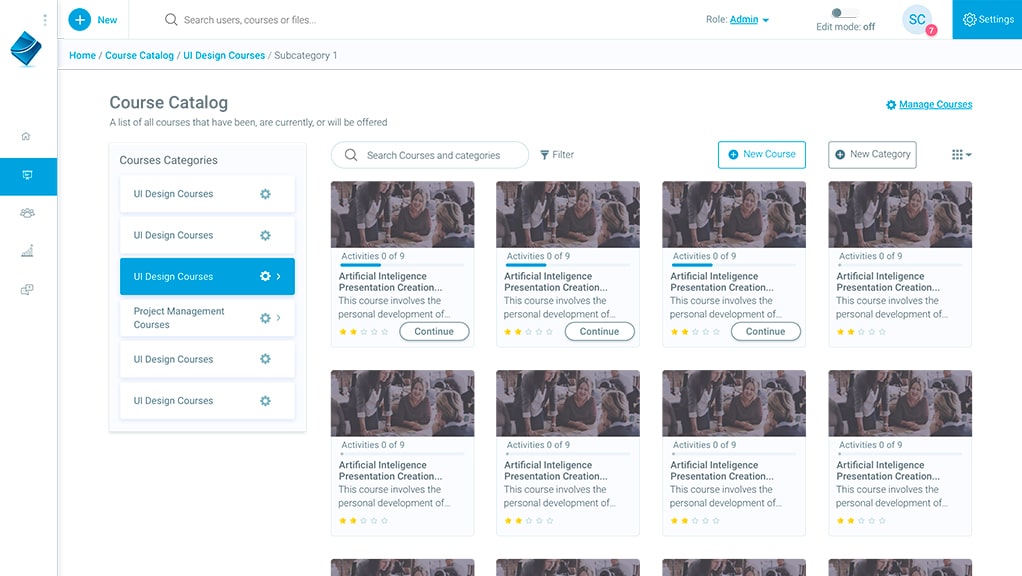The width and height of the screenshot is (1022, 576).
Task: Click the gear icon next to Manage Courses
Action: click(x=891, y=105)
